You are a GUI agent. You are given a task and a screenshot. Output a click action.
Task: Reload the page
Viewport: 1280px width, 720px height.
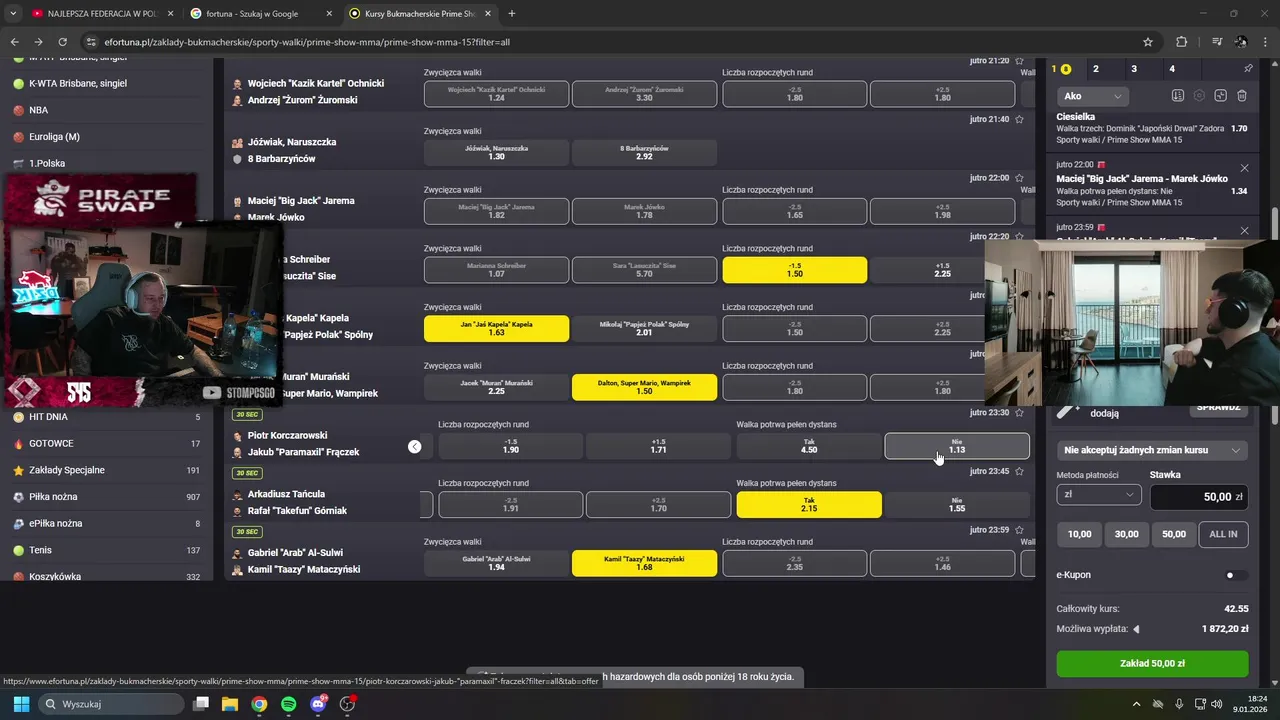tap(63, 42)
